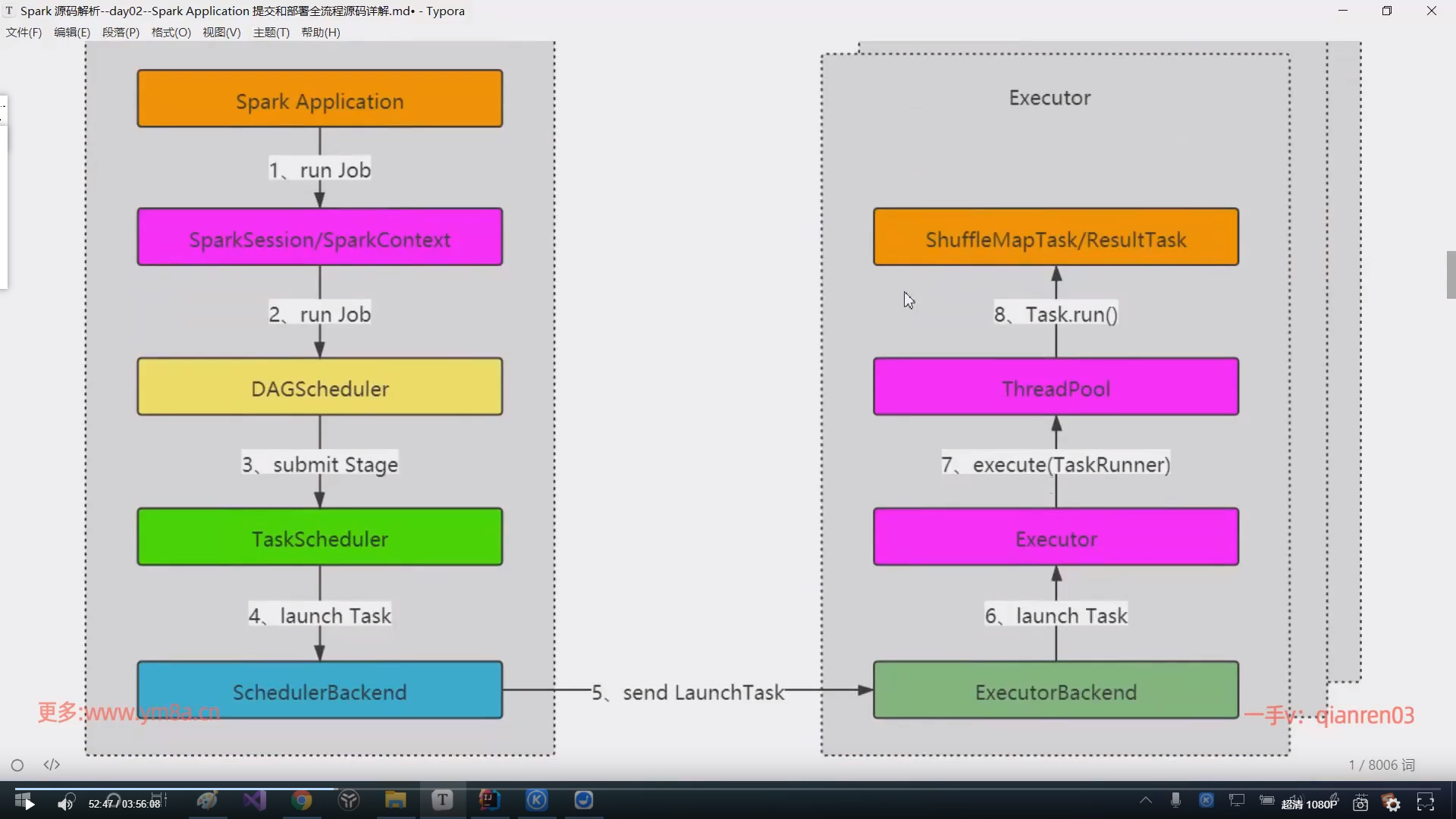Viewport: 1456px width, 819px height.
Task: Open the Visual Studio taskbar icon
Action: (x=255, y=800)
